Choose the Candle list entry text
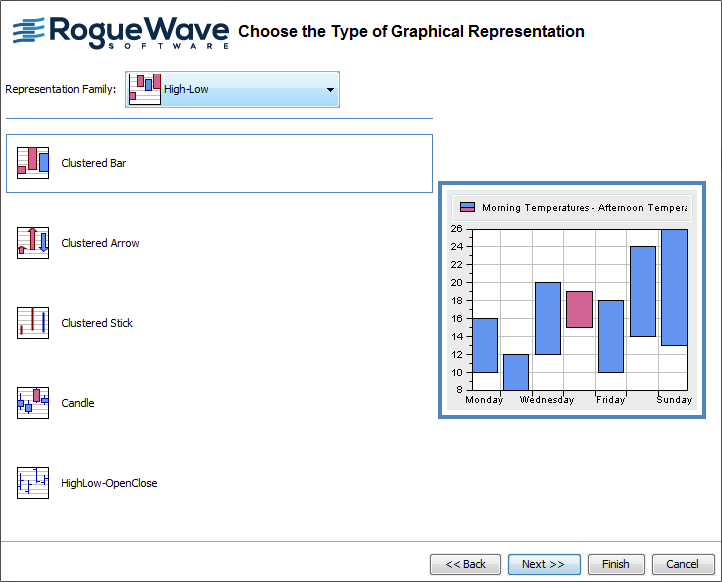The width and height of the screenshot is (722, 582). click(x=78, y=403)
